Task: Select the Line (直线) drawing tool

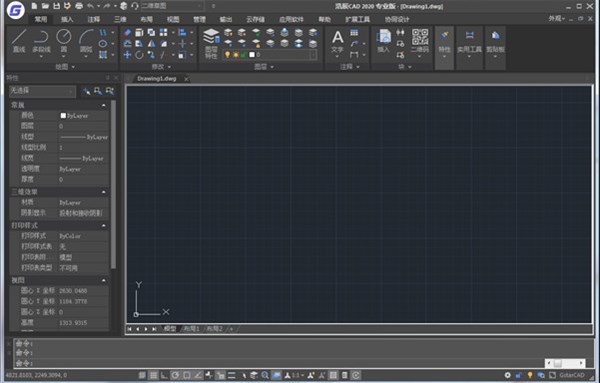Action: click(x=19, y=40)
